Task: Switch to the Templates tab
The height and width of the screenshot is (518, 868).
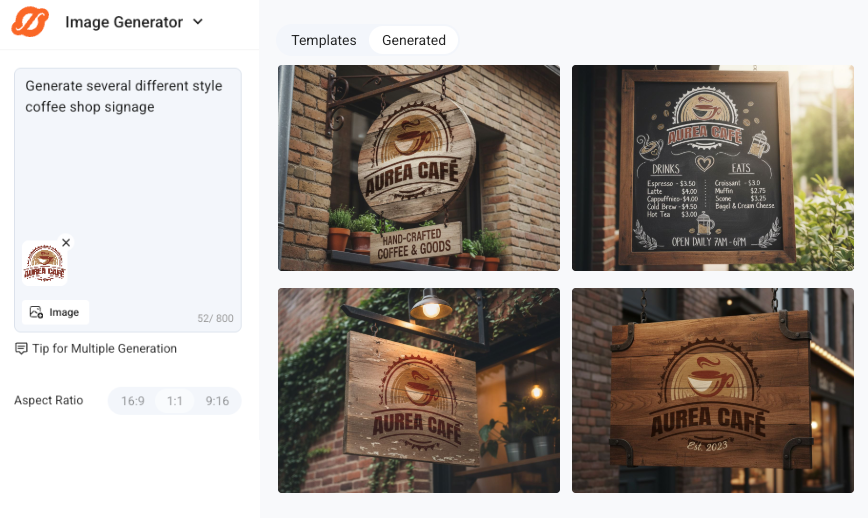Action: point(323,40)
